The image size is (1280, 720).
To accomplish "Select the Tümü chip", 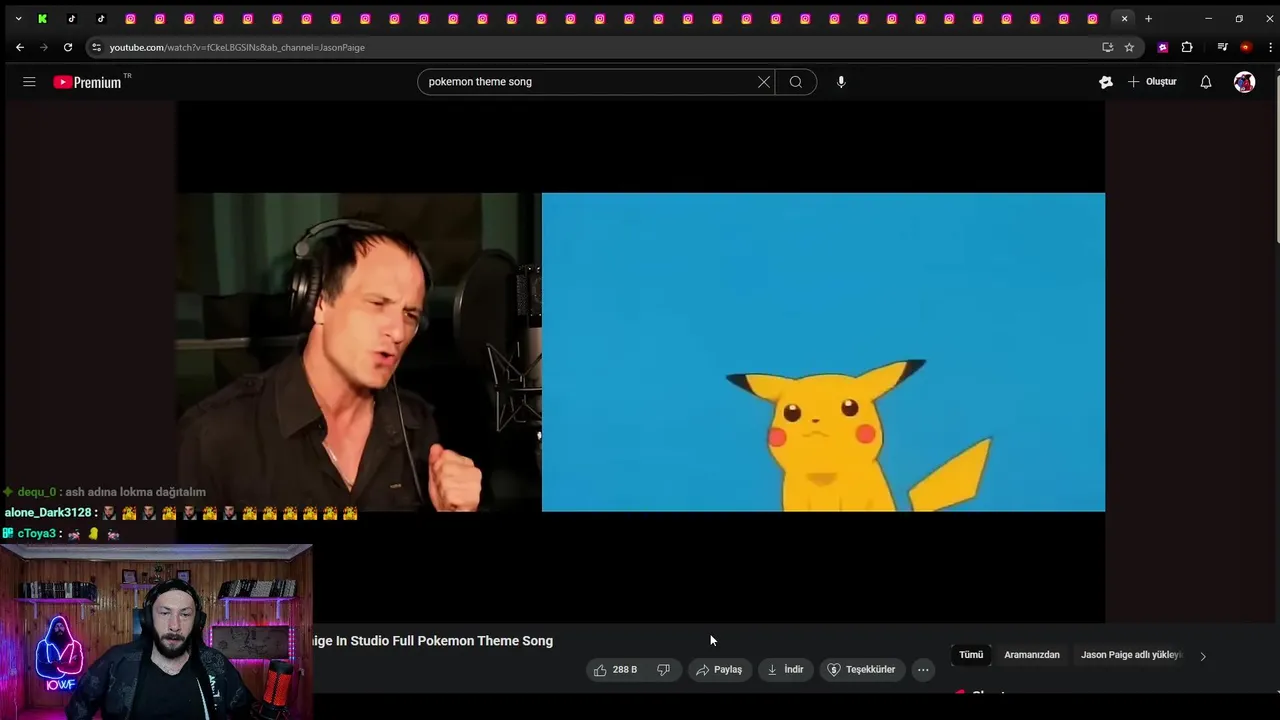I will pos(971,655).
